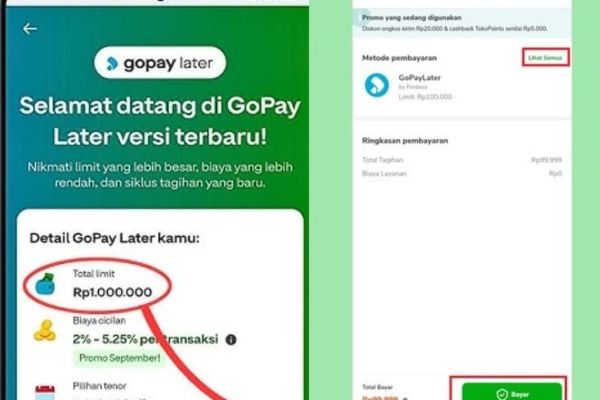Click the Biaya Layanan row
The height and width of the screenshot is (400, 600).
tap(462, 174)
